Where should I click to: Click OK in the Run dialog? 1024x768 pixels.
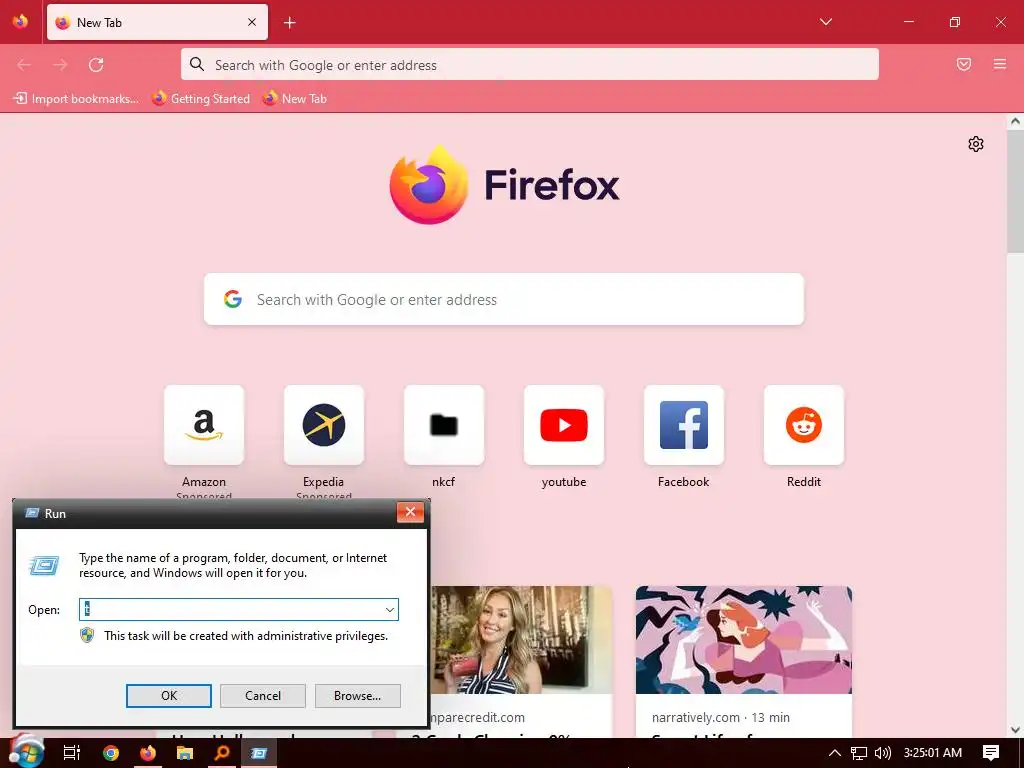pyautogui.click(x=168, y=696)
